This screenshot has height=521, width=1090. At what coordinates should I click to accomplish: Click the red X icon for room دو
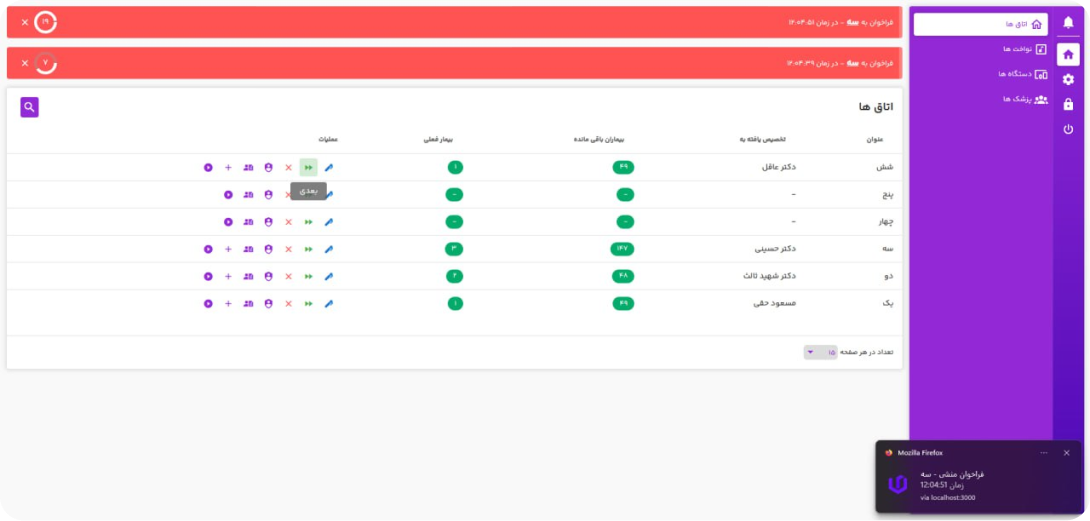click(289, 276)
